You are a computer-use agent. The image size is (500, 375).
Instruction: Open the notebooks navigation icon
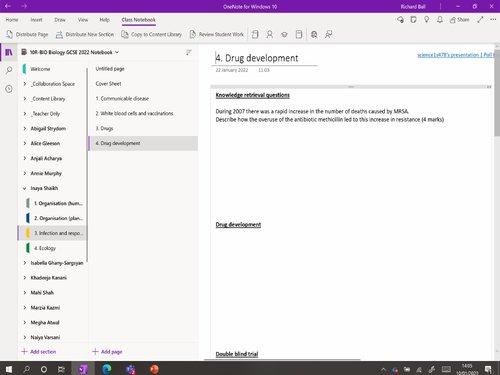tap(9, 52)
